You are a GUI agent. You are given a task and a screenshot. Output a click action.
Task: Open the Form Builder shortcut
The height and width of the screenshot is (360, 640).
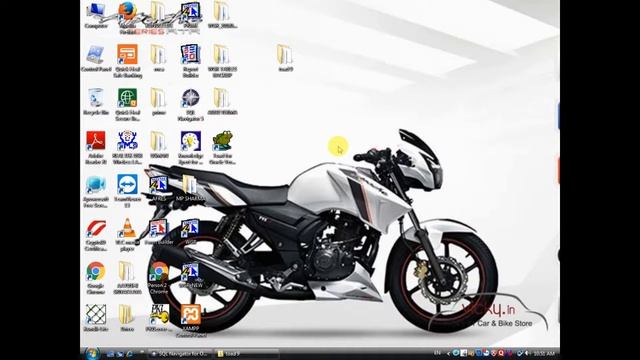pyautogui.click(x=159, y=231)
